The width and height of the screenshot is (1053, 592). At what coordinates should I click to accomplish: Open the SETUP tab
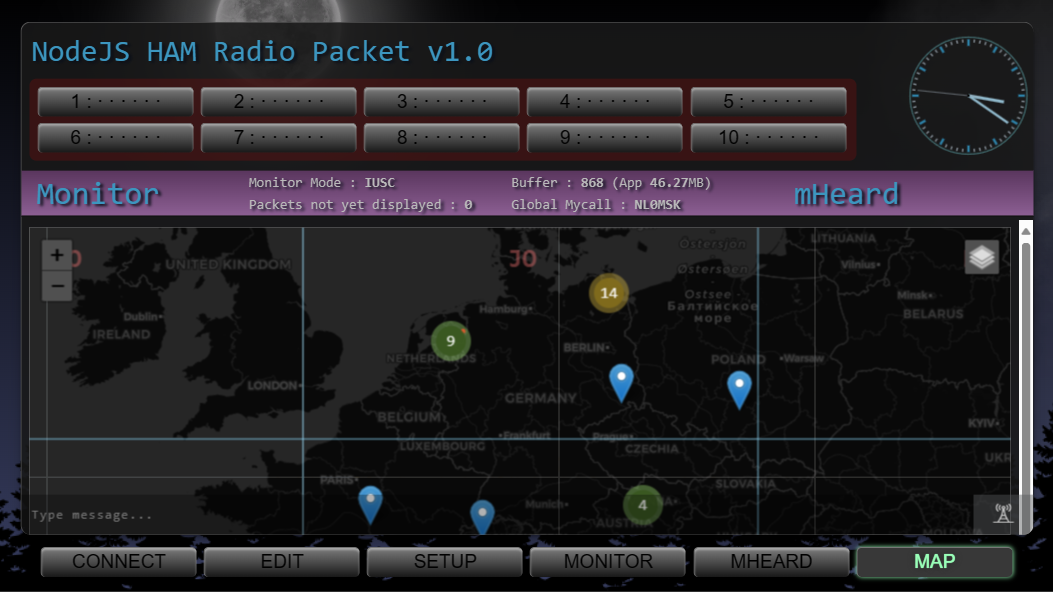click(x=445, y=562)
